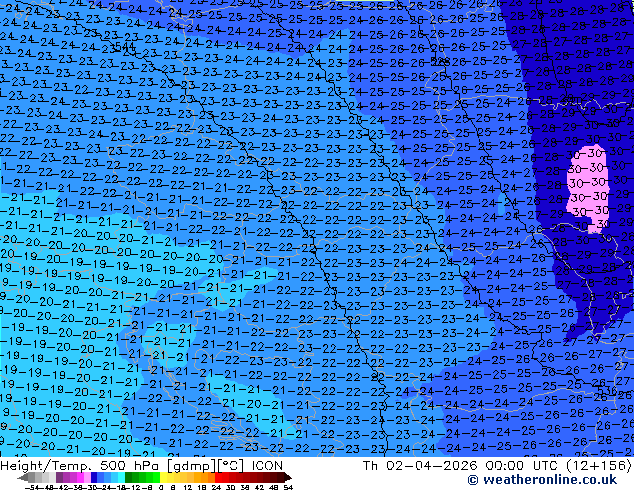
Task: Select the yellow swatch in the legend
Action: click(164, 478)
